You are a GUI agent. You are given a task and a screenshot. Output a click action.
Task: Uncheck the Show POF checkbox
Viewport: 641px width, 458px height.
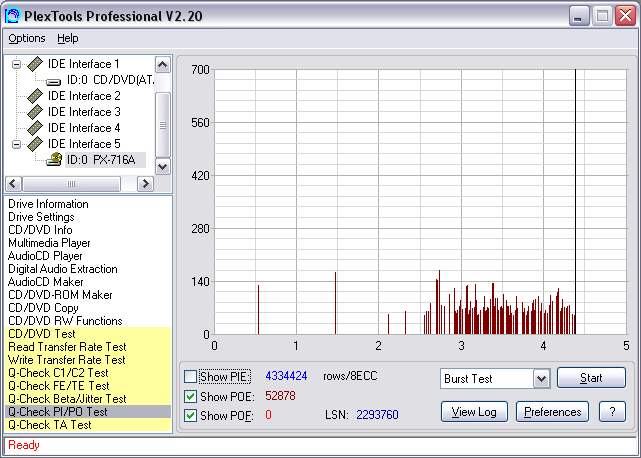[x=191, y=415]
